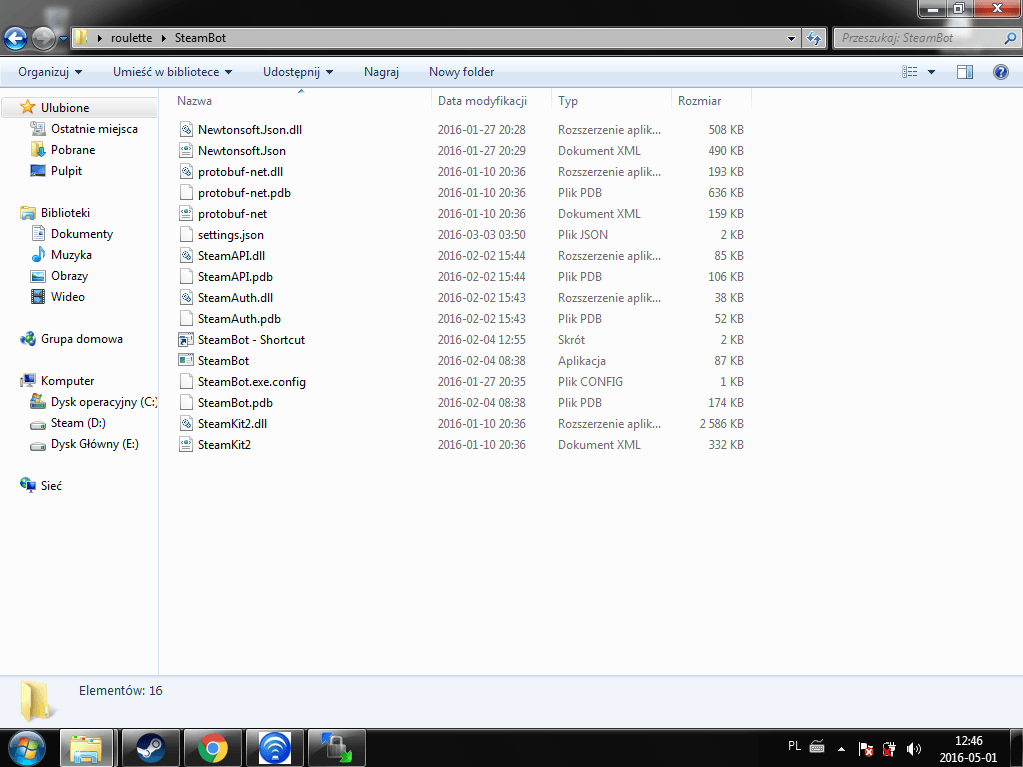Open the Udostępnij dropdown menu

pyautogui.click(x=297, y=72)
